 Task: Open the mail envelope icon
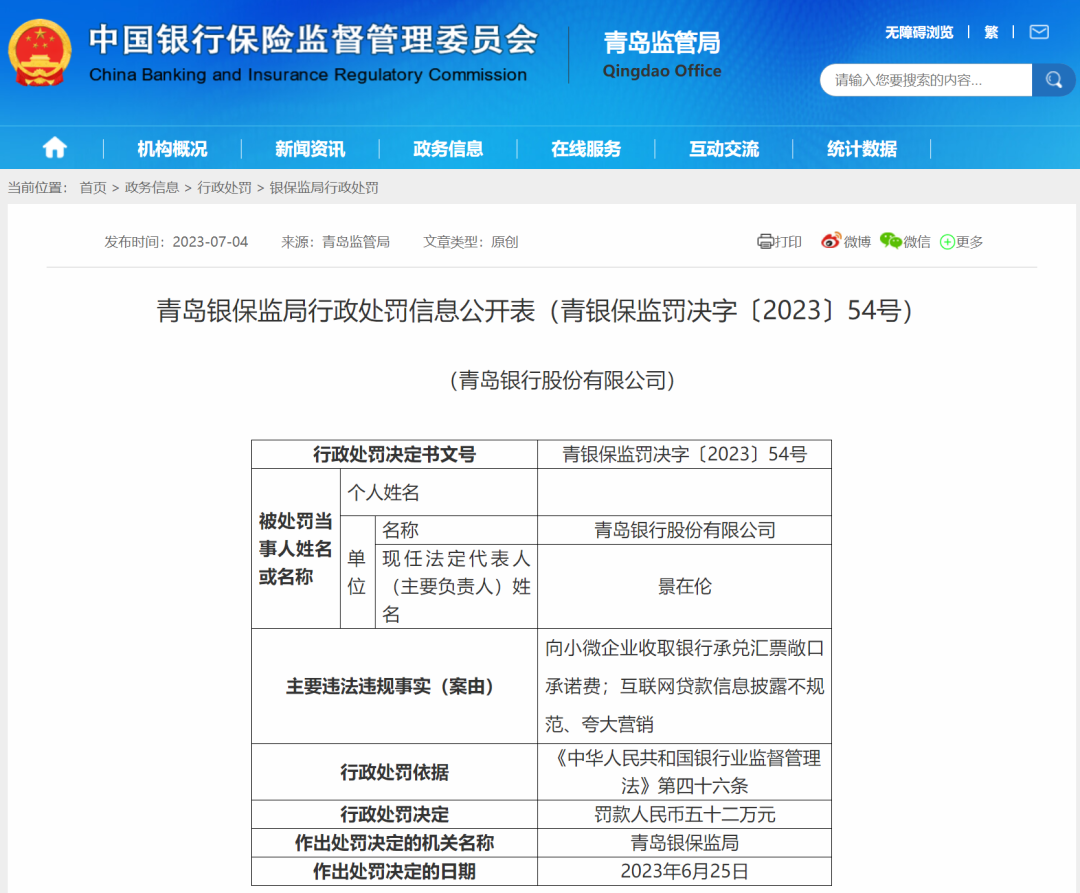[x=1039, y=32]
